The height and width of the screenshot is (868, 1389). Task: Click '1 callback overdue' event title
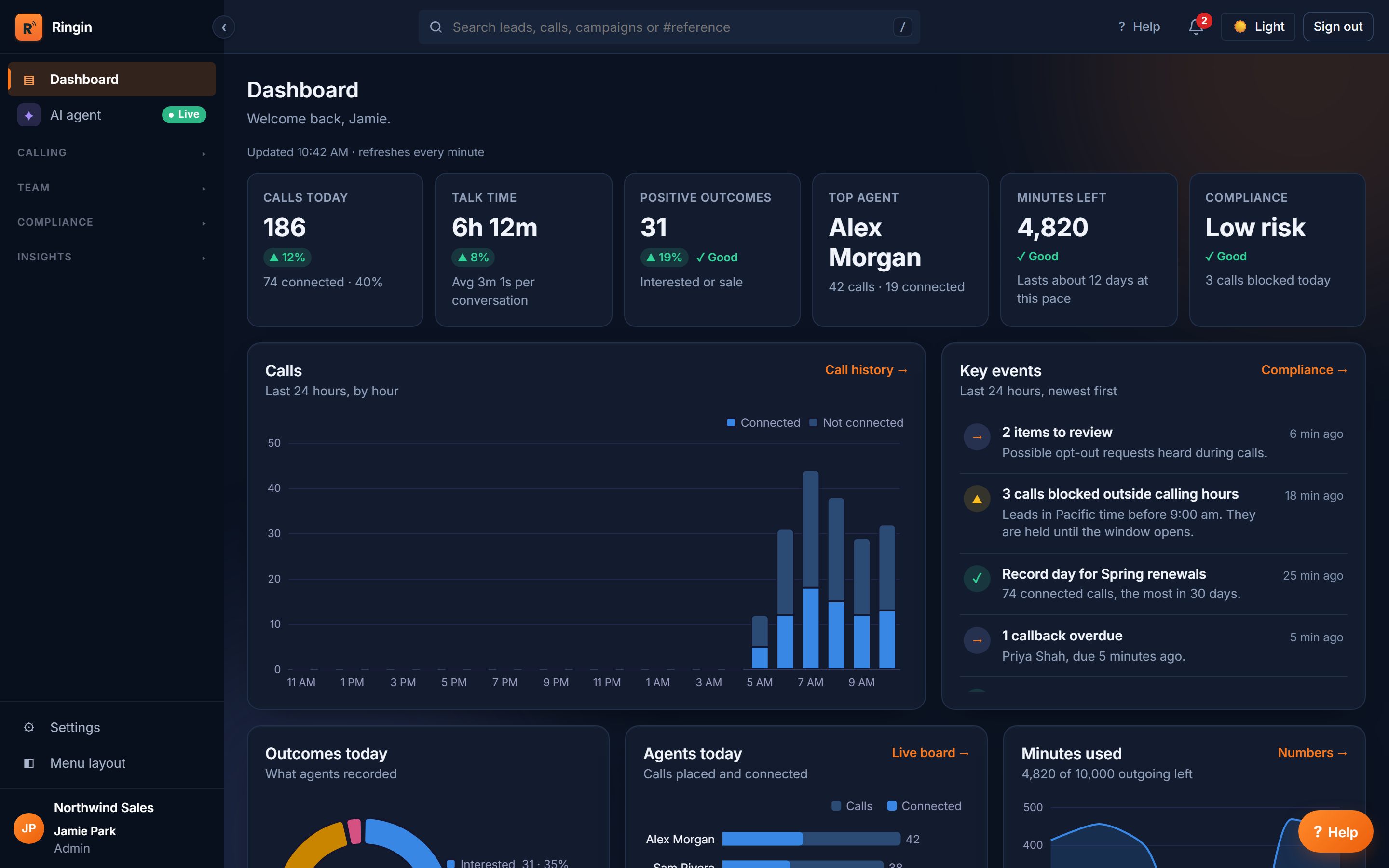coord(1062,636)
